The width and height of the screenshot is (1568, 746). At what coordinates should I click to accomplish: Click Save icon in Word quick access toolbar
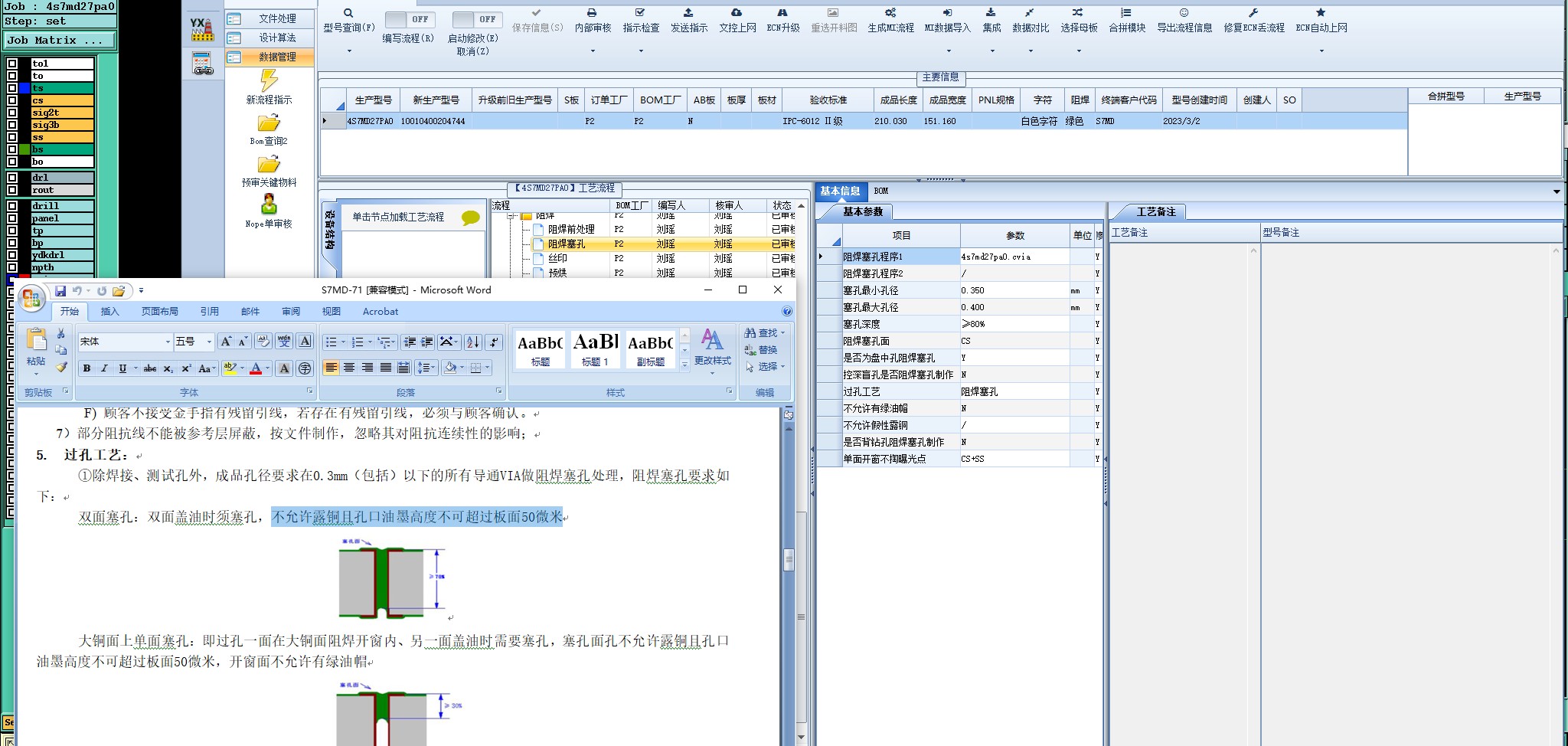pos(60,291)
